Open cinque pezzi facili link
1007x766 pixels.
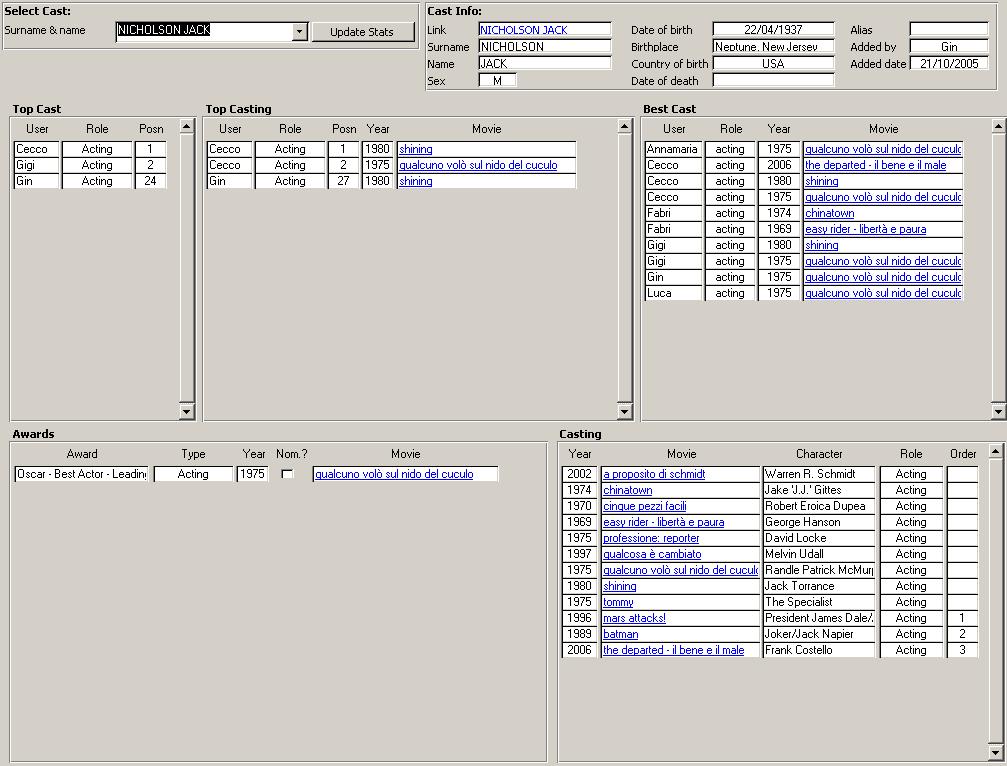644,506
